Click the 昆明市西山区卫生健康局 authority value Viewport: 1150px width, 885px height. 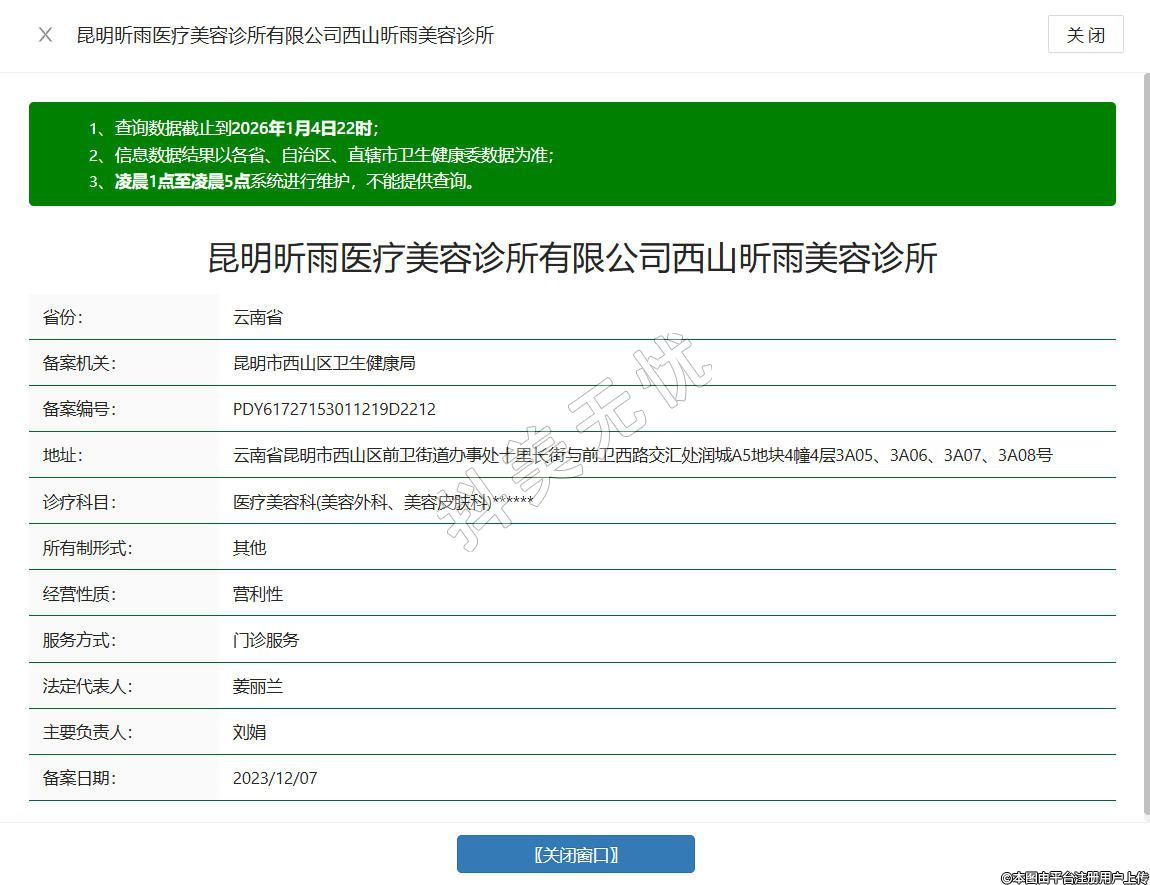coord(324,363)
